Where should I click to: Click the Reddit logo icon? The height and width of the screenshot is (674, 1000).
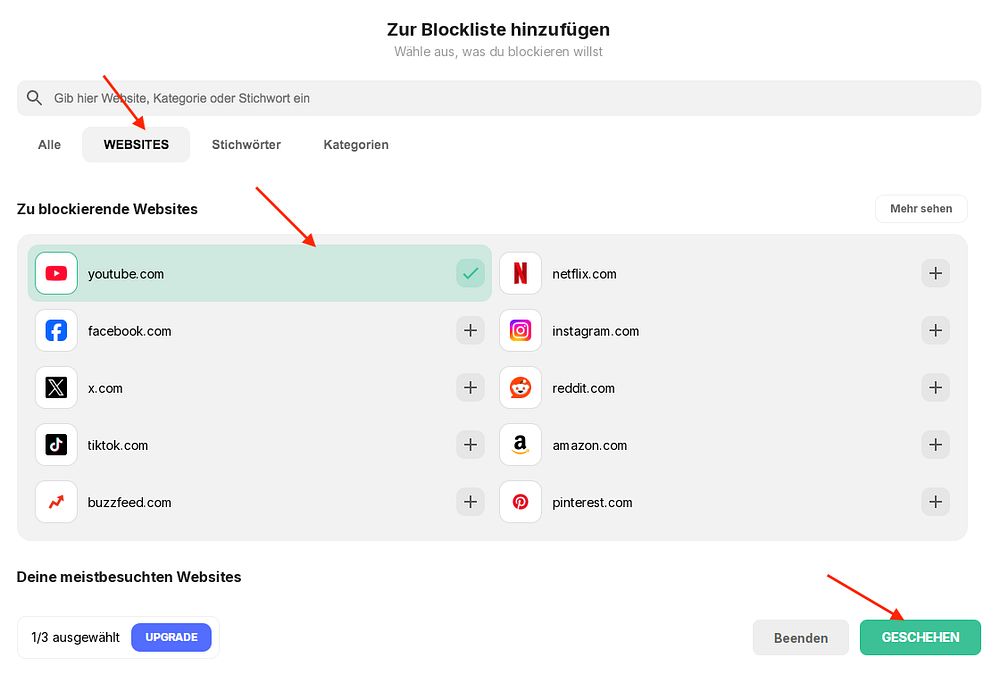[x=520, y=388]
